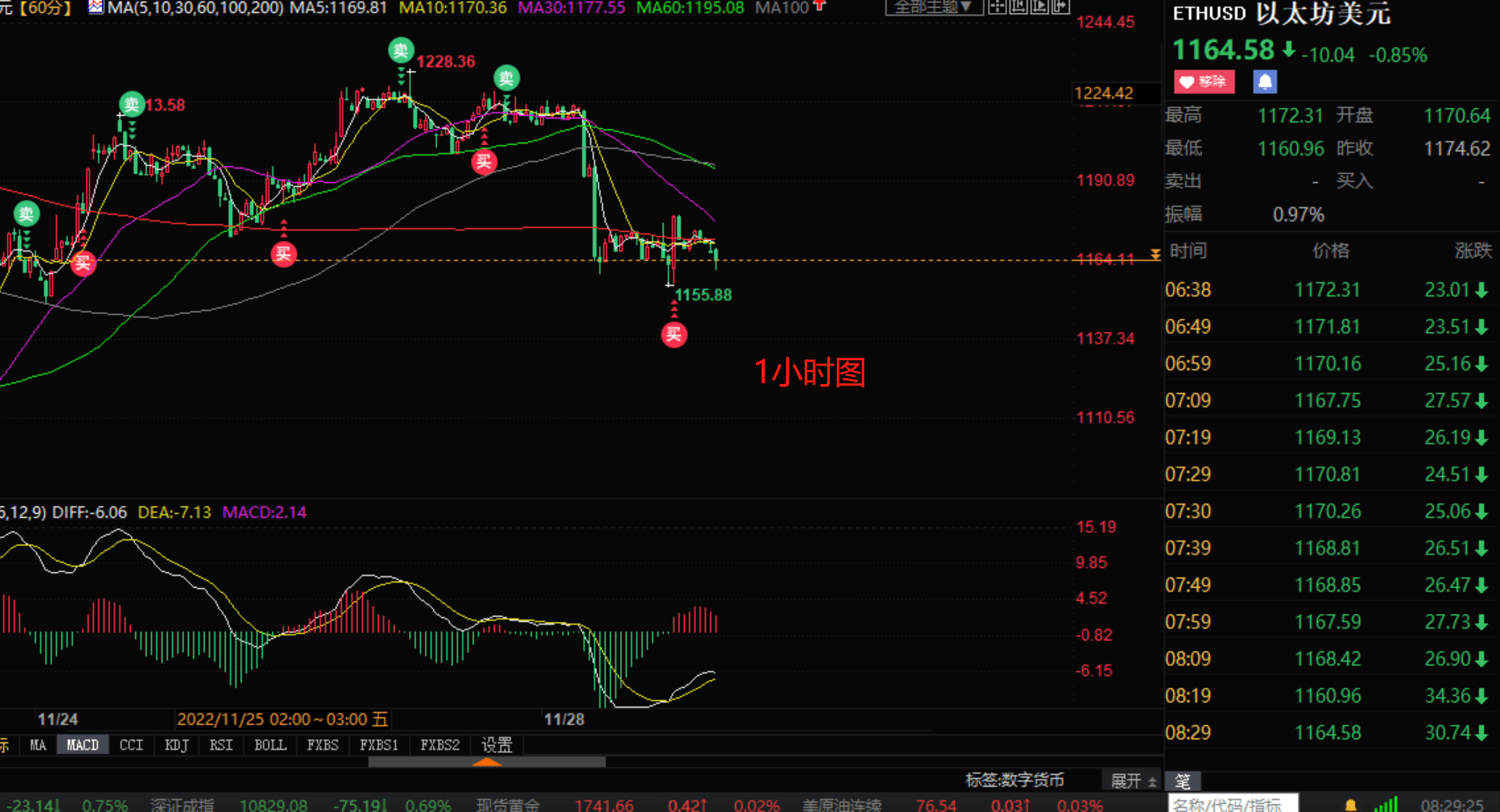This screenshot has height=812, width=1500.
Task: Click the last chart toolbar icon at top
Action: pyautogui.click(x=1060, y=7)
